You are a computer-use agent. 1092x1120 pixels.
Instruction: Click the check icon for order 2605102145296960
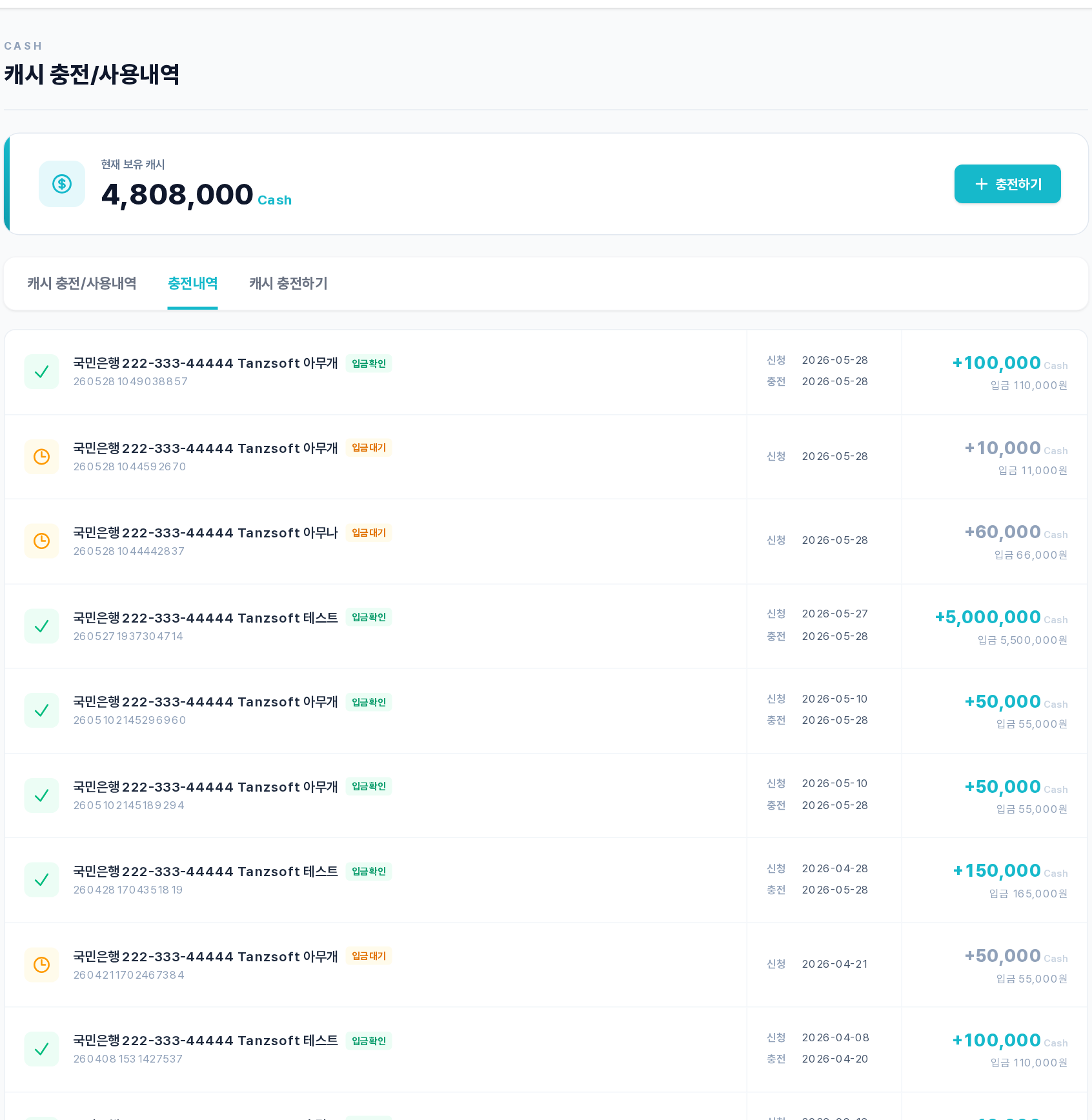click(x=41, y=710)
